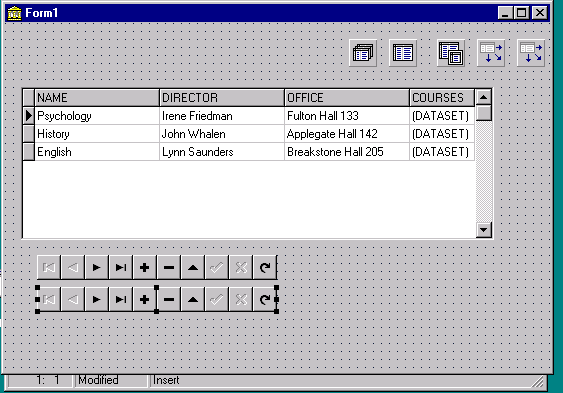Select the nested table component icon
The image size is (563, 393).
click(451, 53)
